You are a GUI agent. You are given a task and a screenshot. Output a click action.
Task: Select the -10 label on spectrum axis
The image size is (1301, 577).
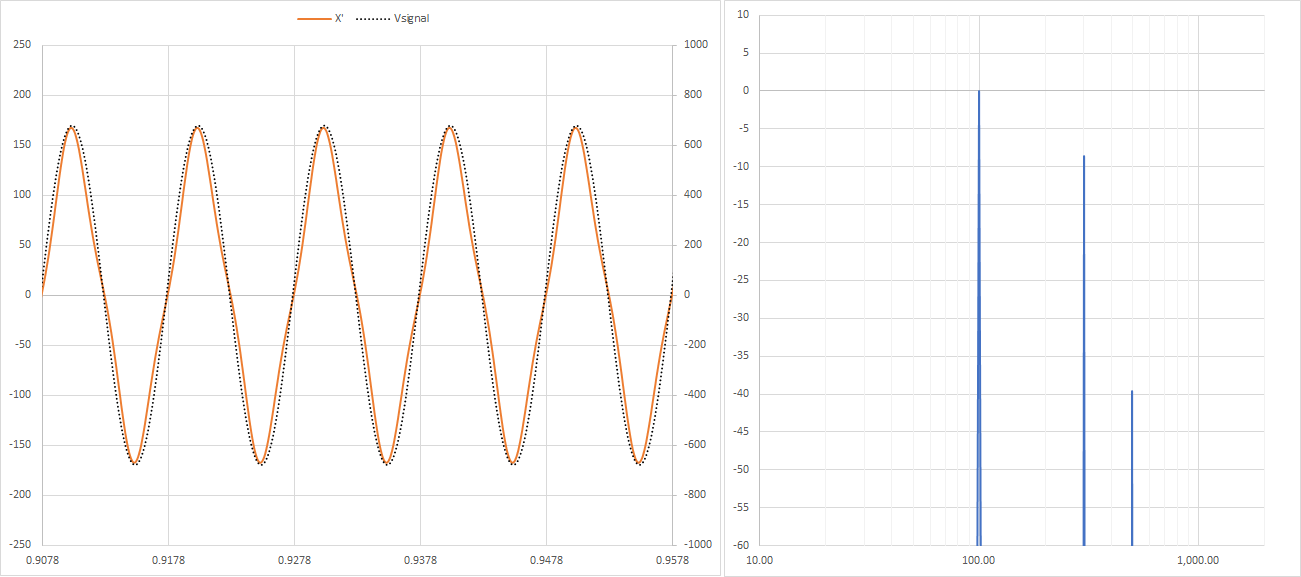pyautogui.click(x=741, y=166)
